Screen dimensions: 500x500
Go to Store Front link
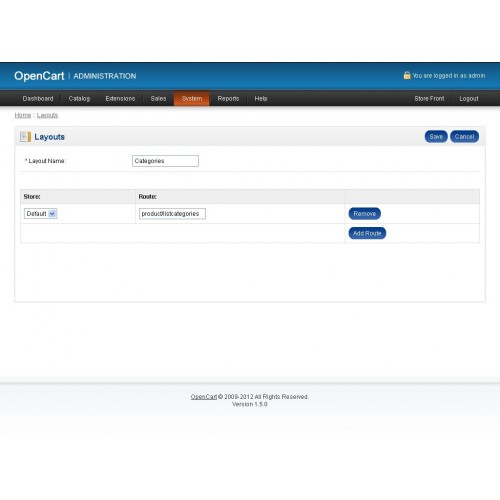pos(429,99)
